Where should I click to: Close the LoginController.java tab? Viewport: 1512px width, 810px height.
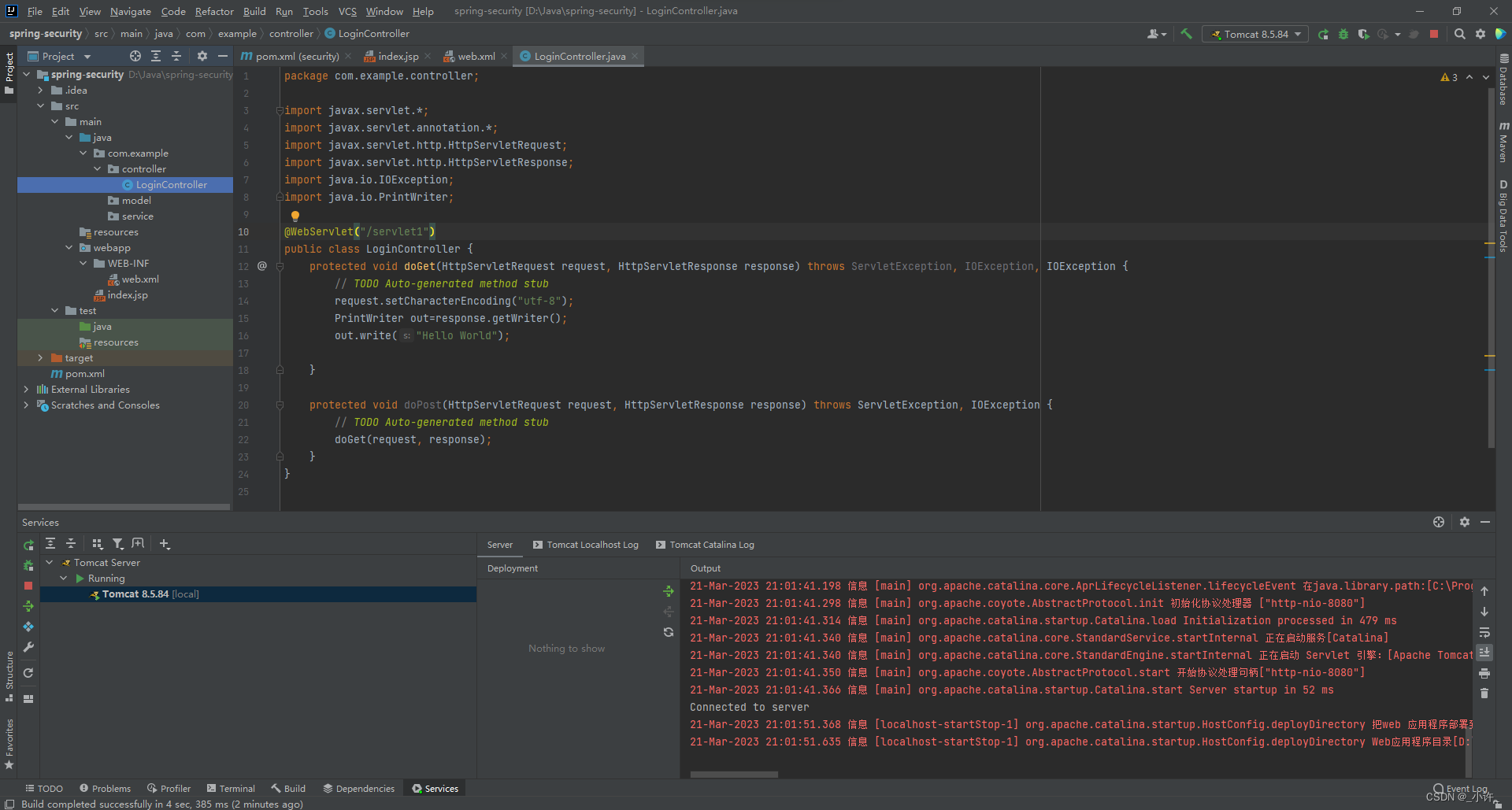635,56
